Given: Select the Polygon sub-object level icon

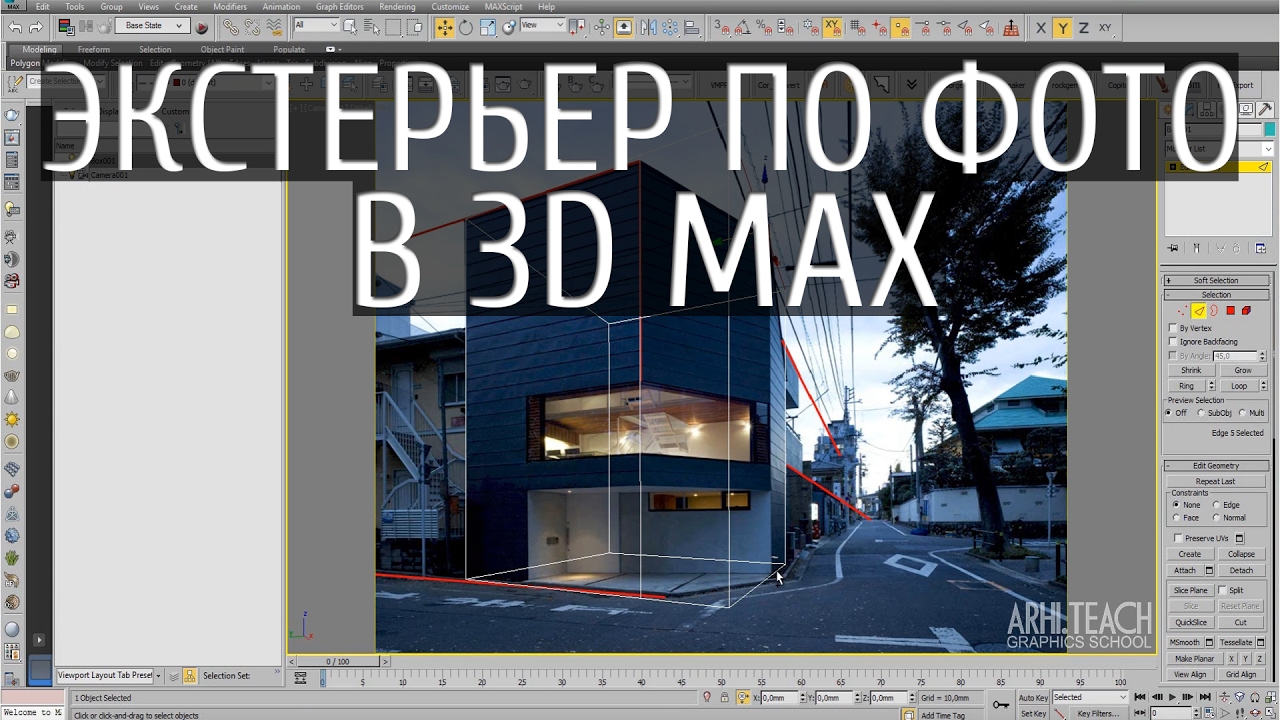Looking at the screenshot, I should tap(1230, 311).
